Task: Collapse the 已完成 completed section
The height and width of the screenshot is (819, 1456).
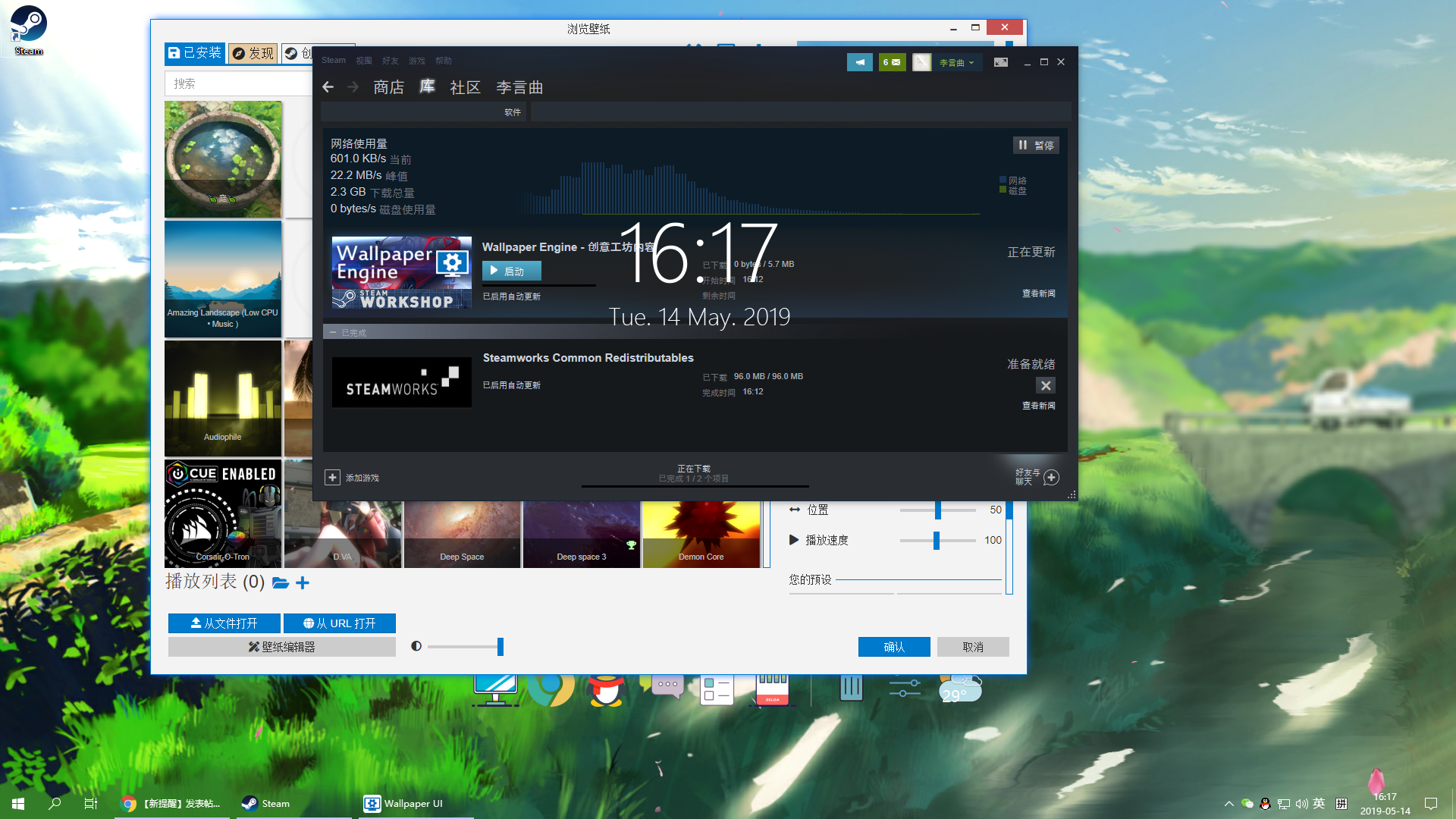Action: (333, 332)
